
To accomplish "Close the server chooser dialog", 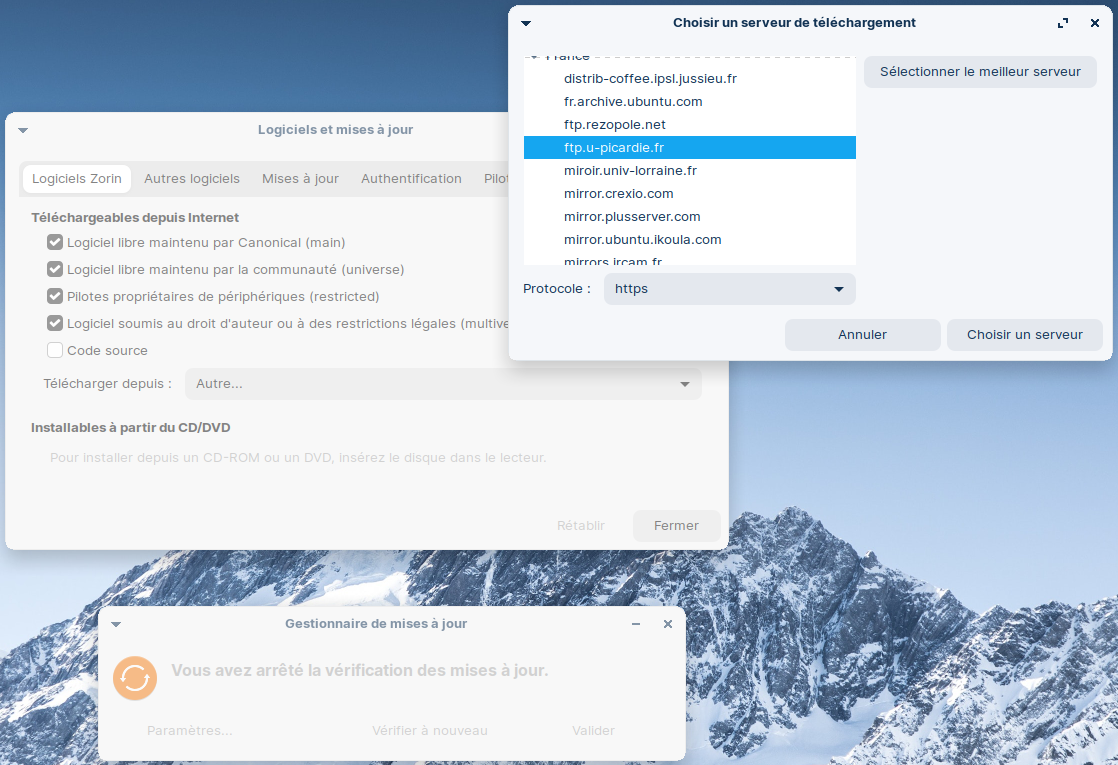I will pos(1095,23).
